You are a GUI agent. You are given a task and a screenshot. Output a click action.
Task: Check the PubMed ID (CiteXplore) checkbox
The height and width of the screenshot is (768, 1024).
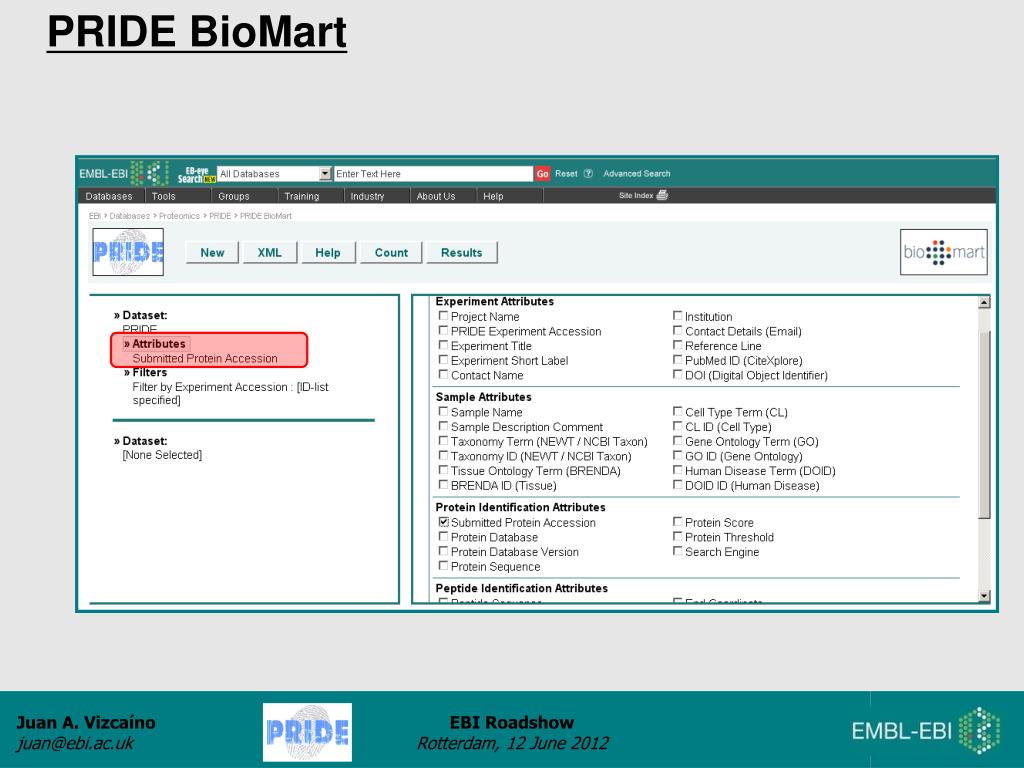(x=677, y=360)
